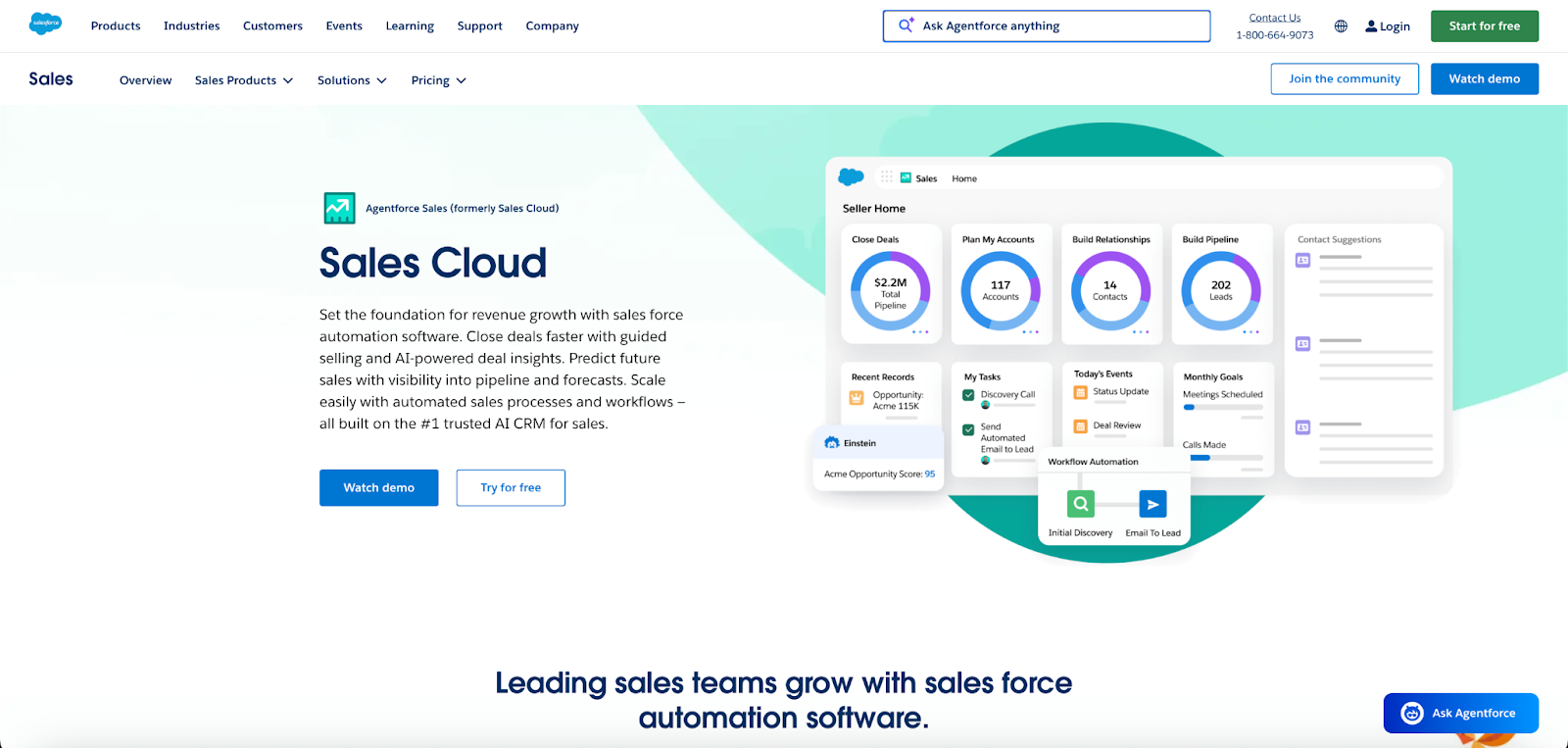Click the Seller Home heading
1568x748 pixels.
coord(874,209)
